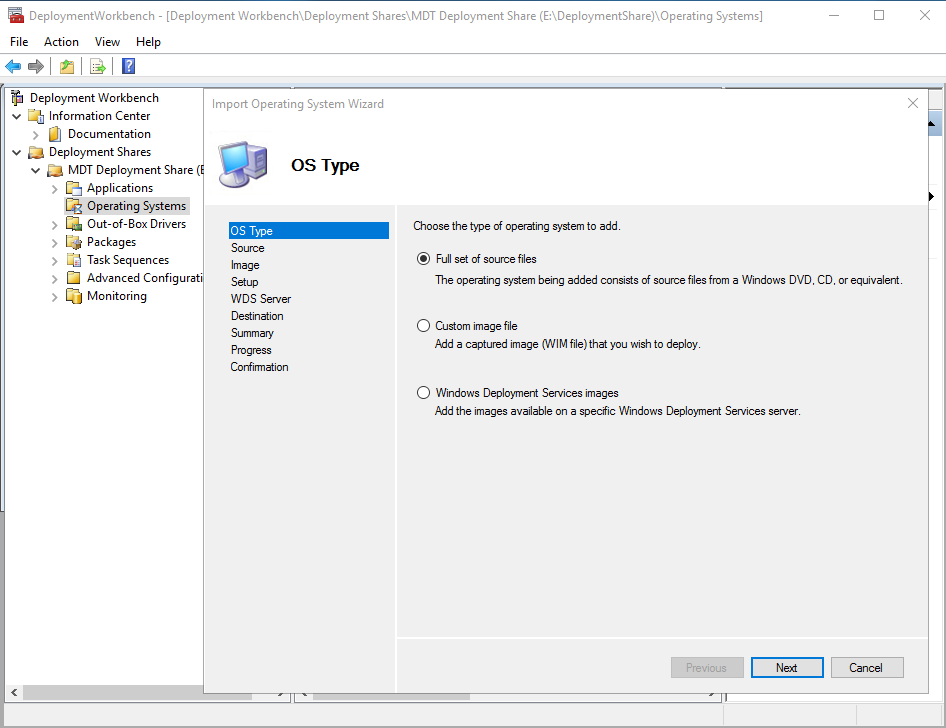Click the DeploymentWorkbench app icon in title bar
Image resolution: width=946 pixels, height=728 pixels.
16,16
